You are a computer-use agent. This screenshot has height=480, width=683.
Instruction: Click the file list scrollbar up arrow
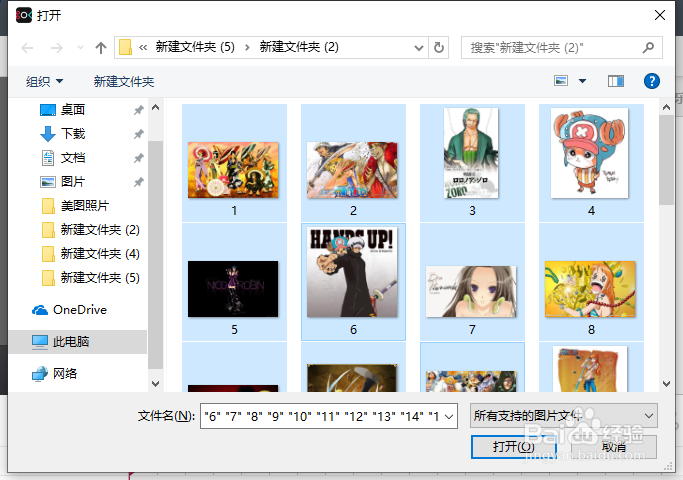click(666, 107)
